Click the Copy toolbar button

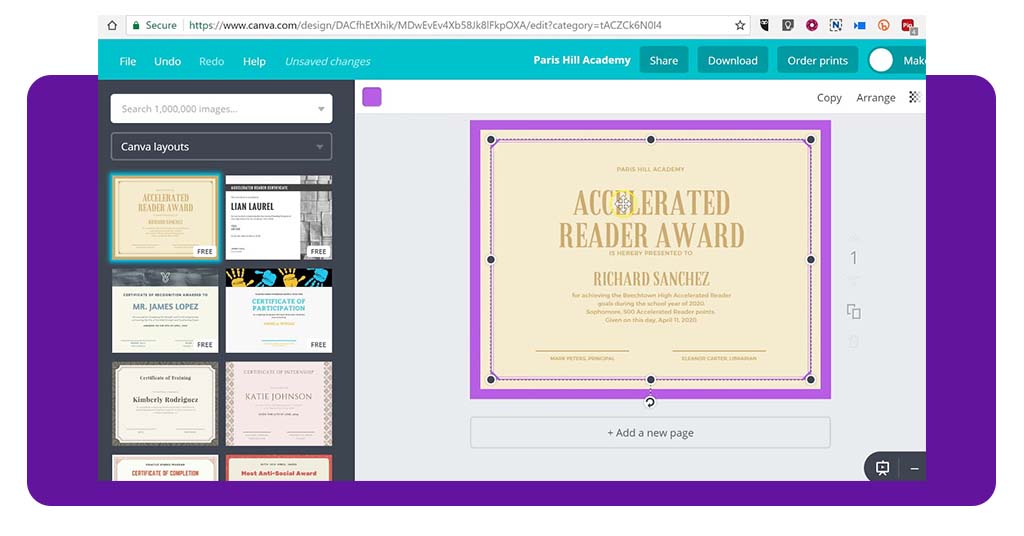pos(829,97)
